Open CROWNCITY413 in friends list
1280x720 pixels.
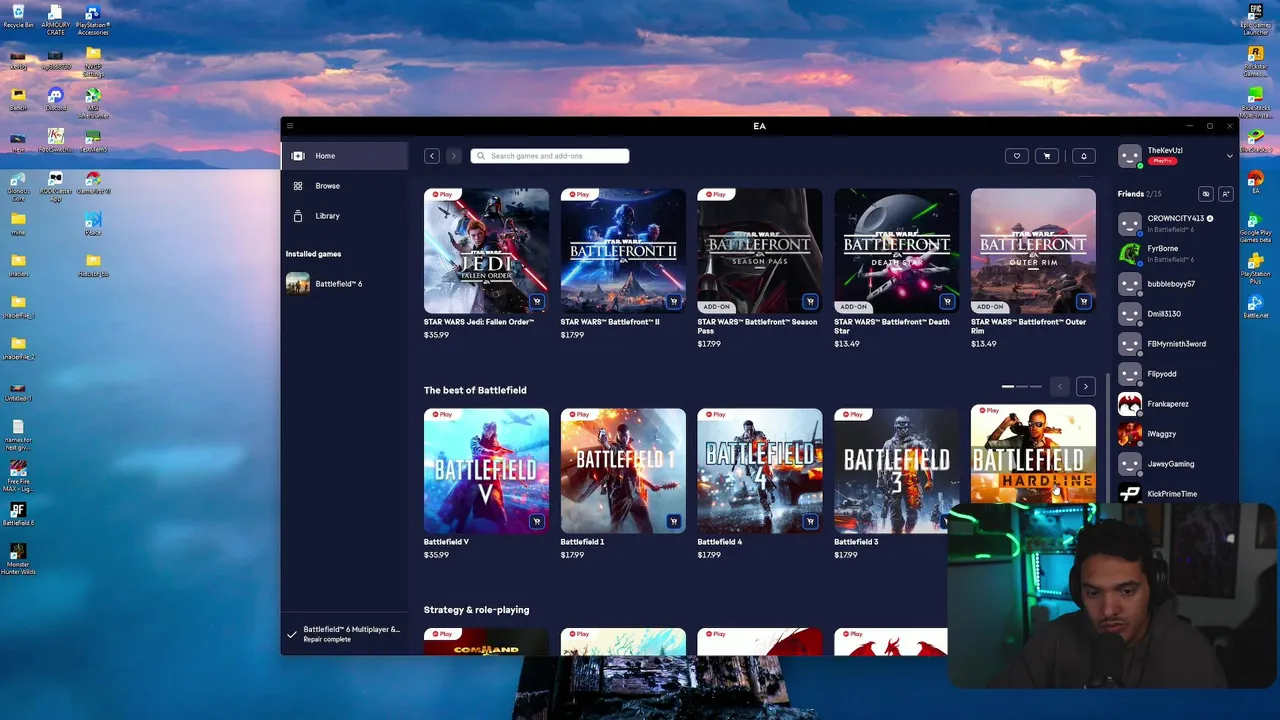coord(1177,224)
